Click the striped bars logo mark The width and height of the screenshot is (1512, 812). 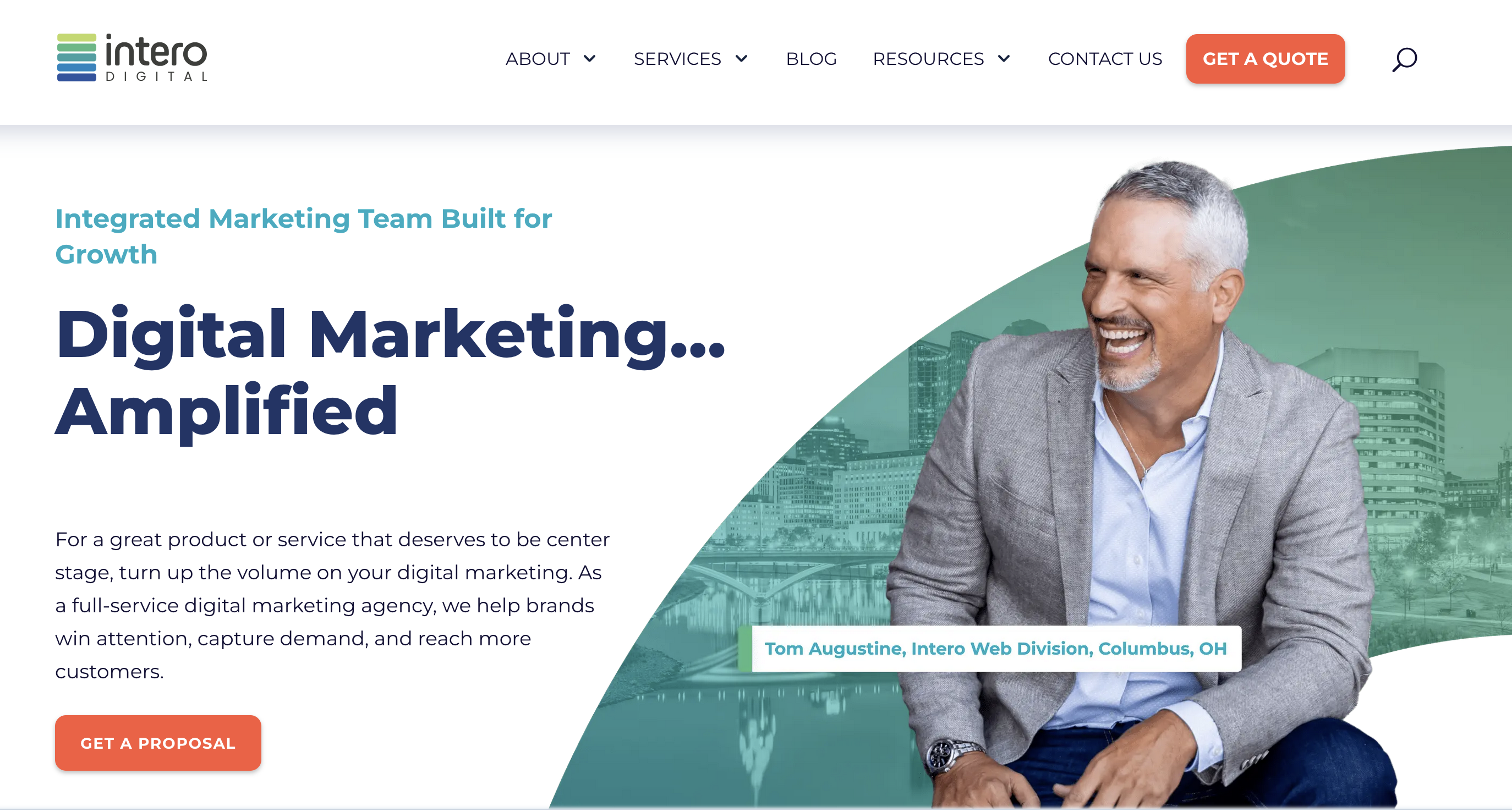point(76,58)
